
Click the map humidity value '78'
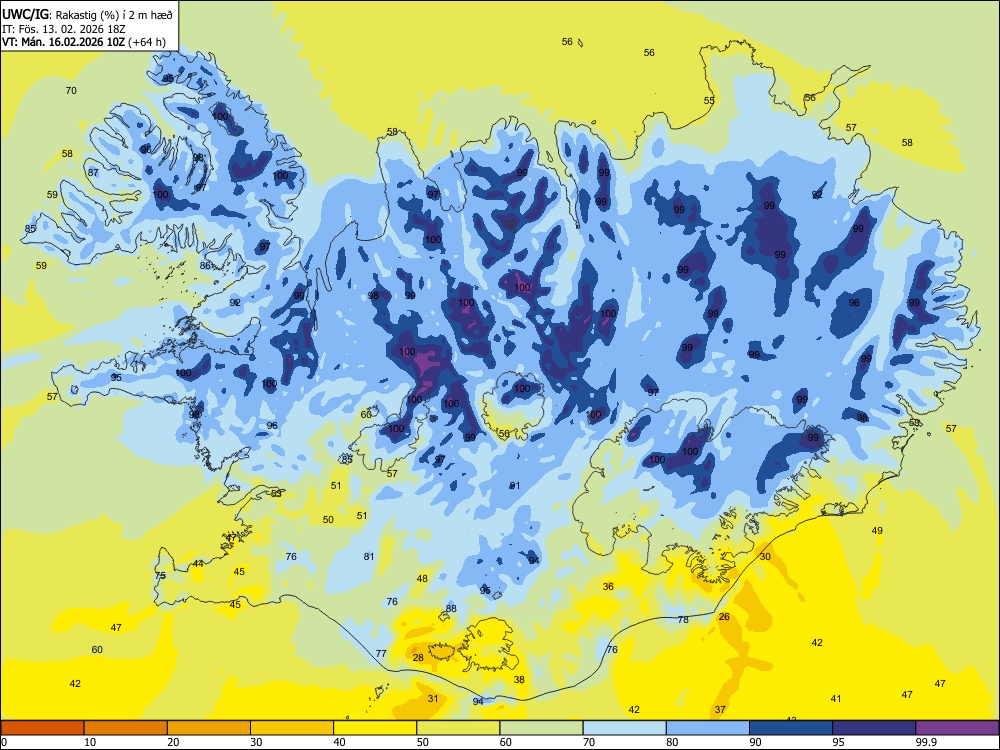pyautogui.click(x=683, y=619)
